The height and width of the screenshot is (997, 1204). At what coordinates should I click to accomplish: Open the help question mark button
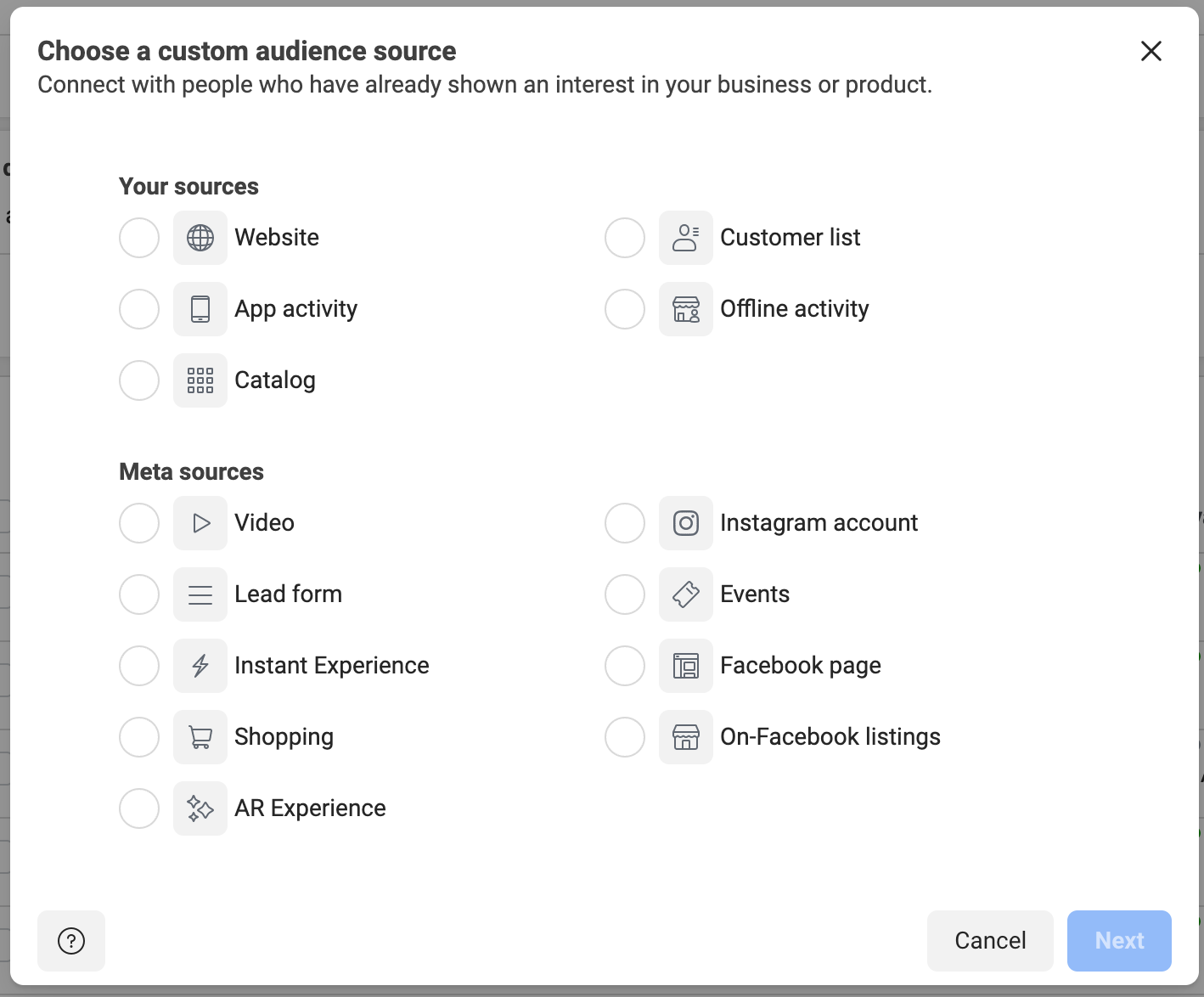pyautogui.click(x=70, y=940)
